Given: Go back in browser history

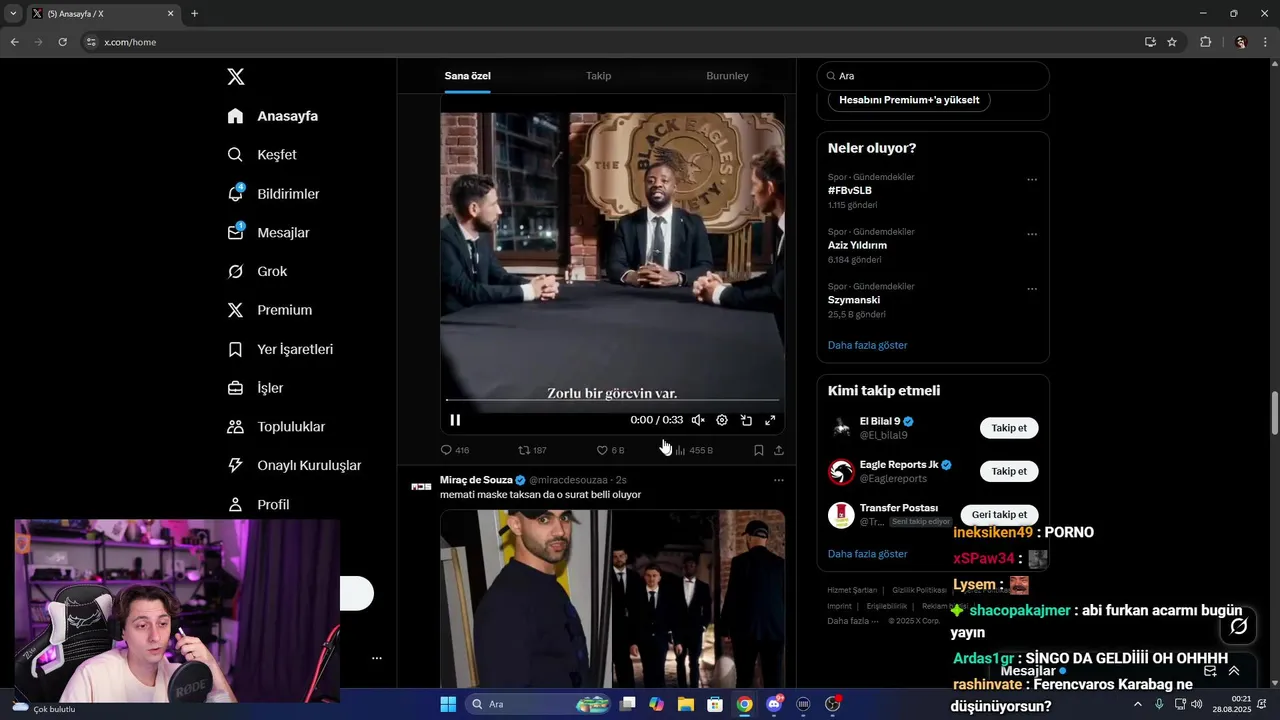Looking at the screenshot, I should (14, 42).
